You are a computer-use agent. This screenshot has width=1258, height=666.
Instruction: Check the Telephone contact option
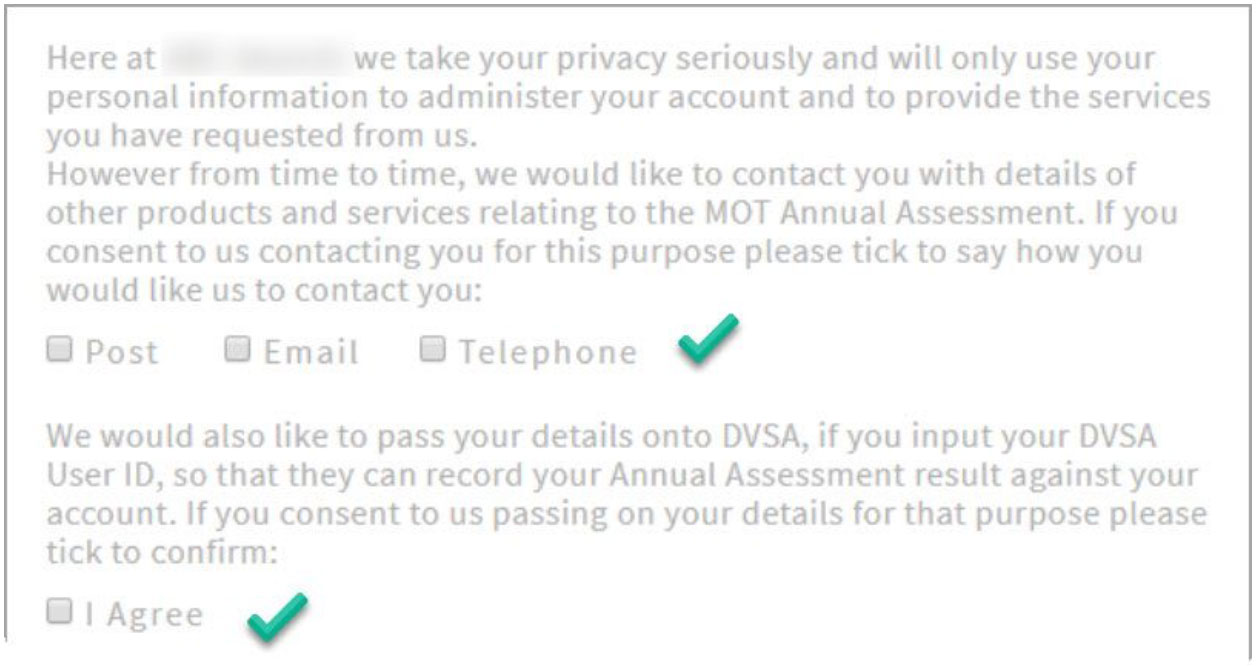(432, 349)
